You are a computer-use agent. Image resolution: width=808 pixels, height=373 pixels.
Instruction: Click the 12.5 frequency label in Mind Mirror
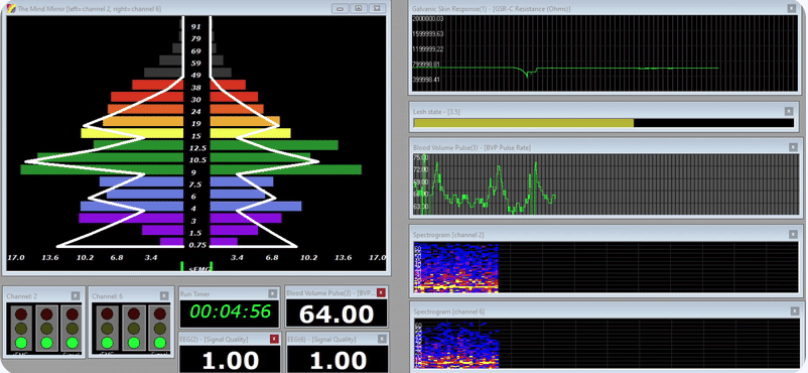tap(197, 148)
